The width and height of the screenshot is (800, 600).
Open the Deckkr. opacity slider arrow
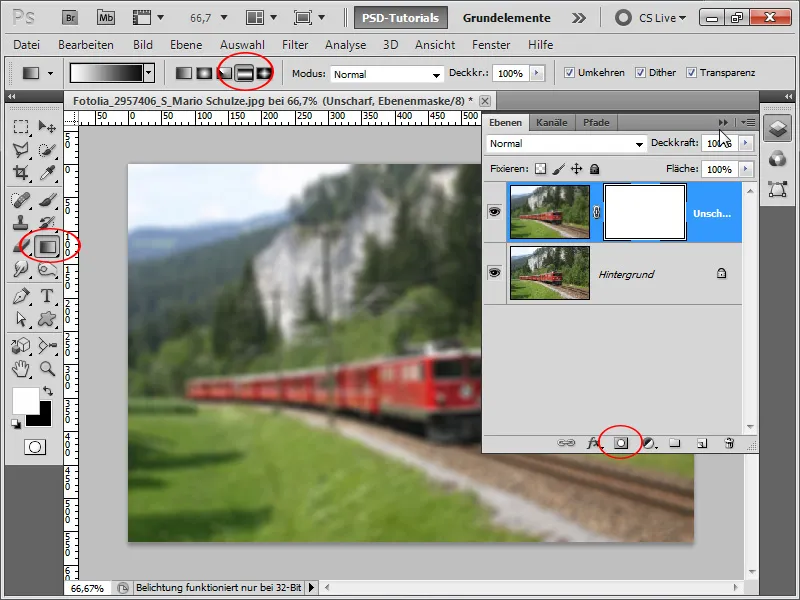click(x=536, y=73)
